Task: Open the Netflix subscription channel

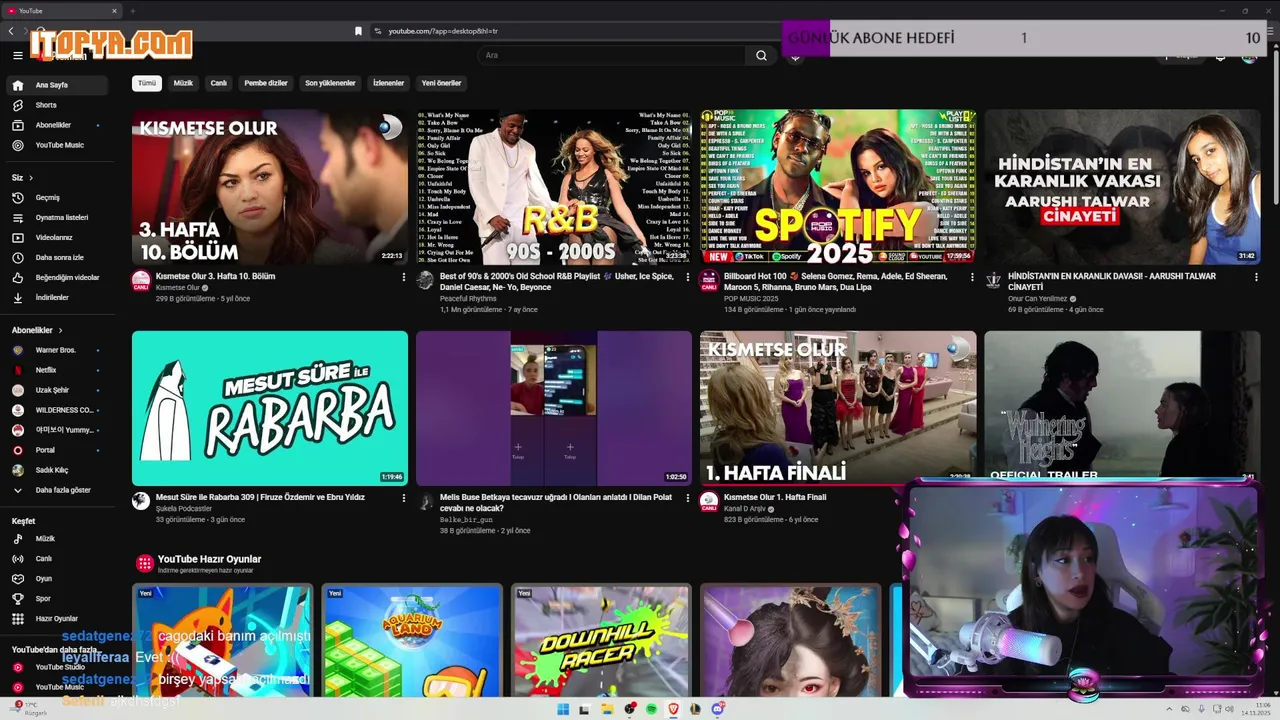Action: click(56, 370)
